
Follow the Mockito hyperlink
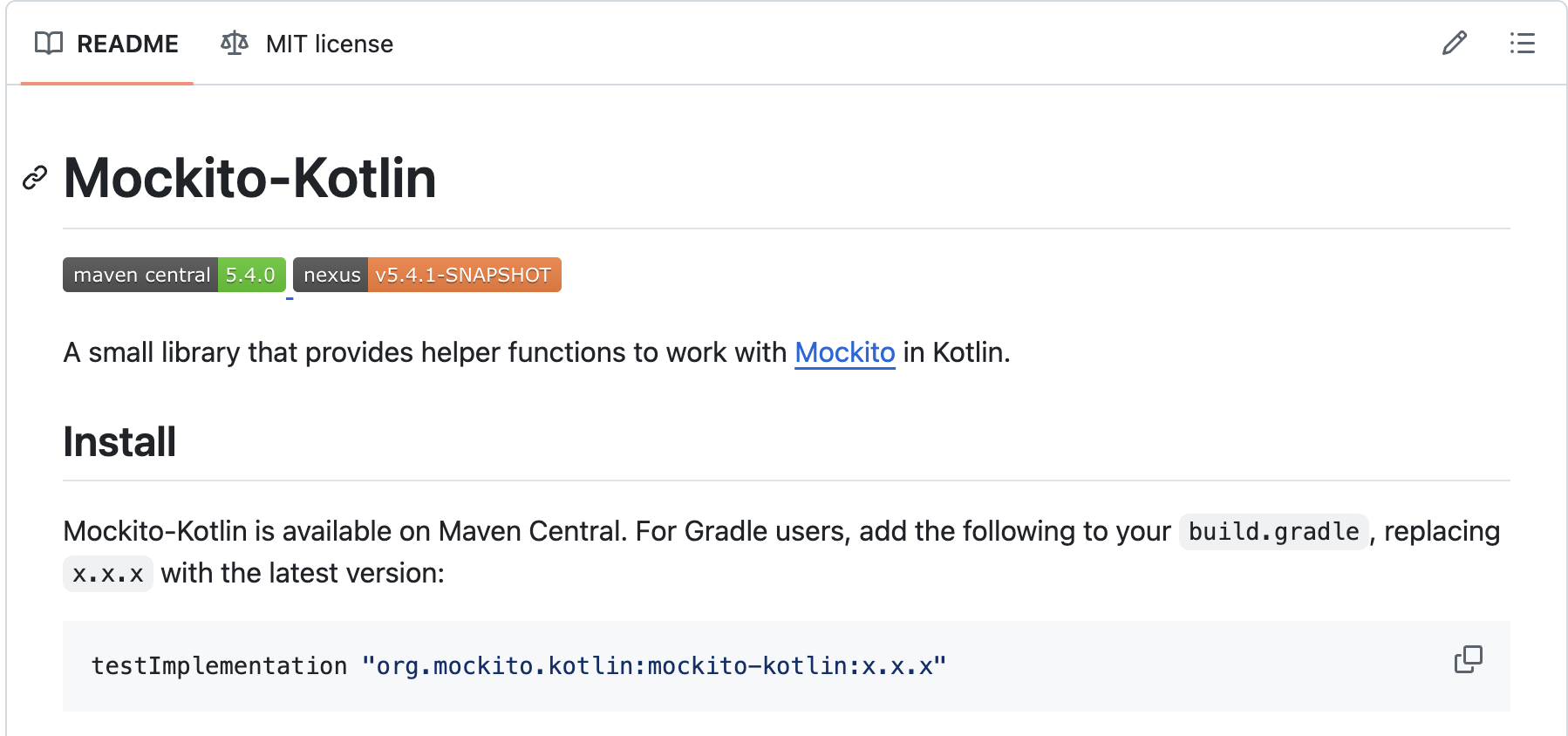coord(844,352)
